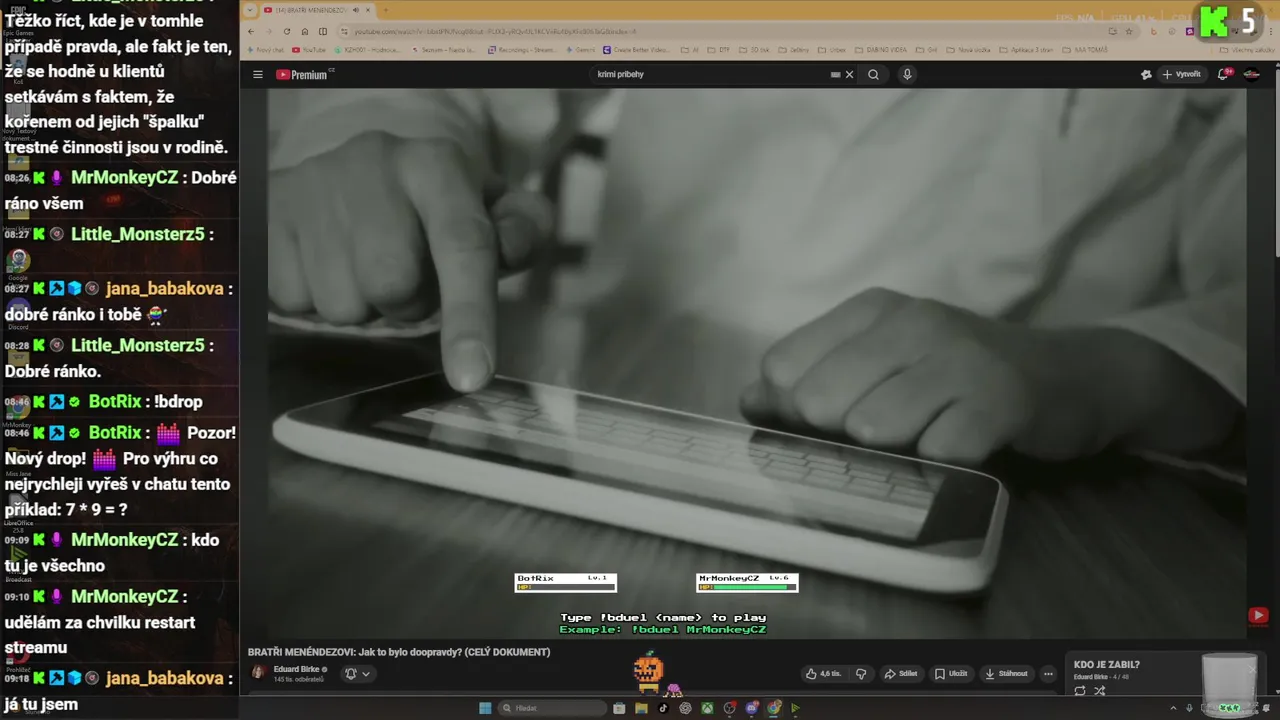This screenshot has height=720, width=1280.
Task: Open Windows Start menu
Action: click(485, 708)
